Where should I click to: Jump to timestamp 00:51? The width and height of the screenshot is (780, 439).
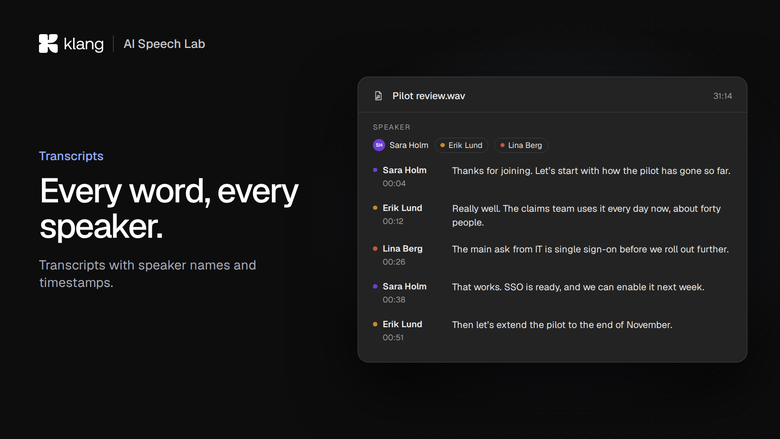pyautogui.click(x=393, y=338)
